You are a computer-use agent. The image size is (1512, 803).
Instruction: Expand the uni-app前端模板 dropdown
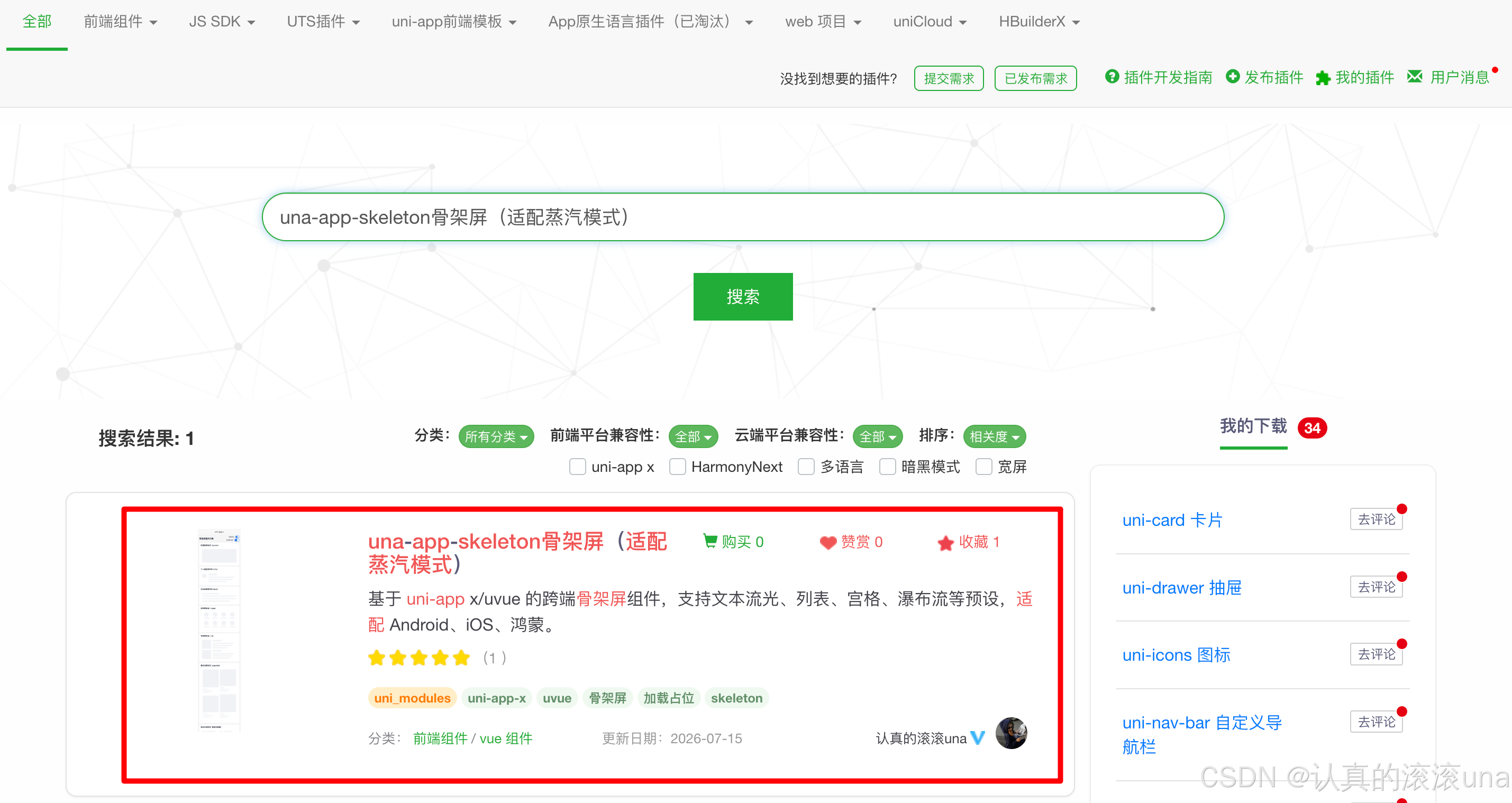(454, 22)
